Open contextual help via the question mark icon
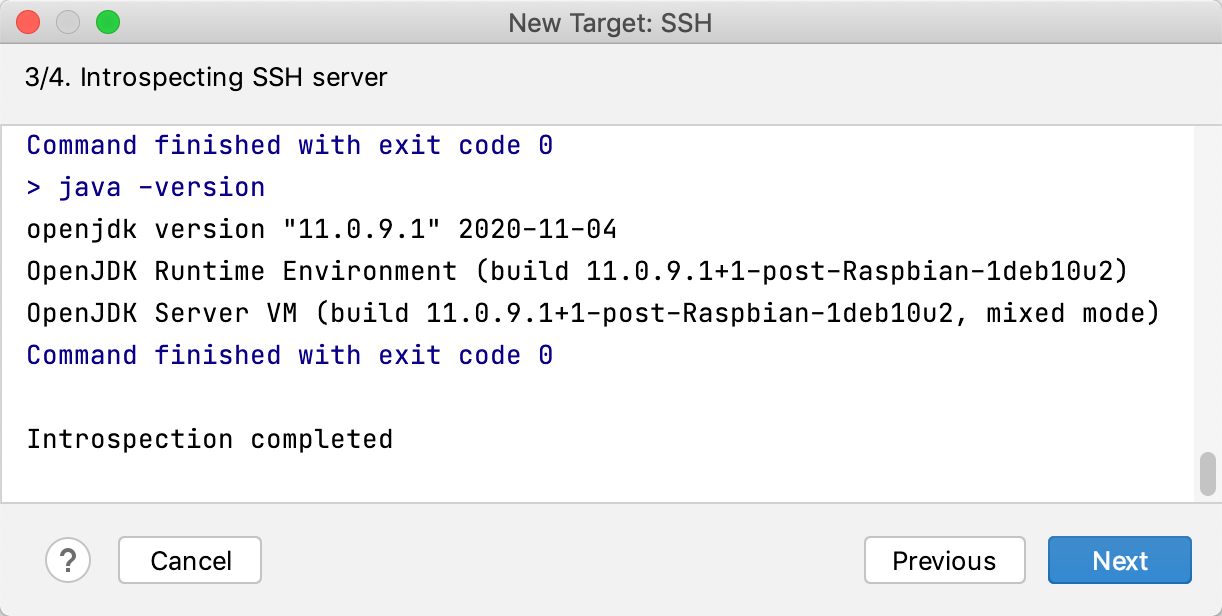The image size is (1222, 616). [68, 560]
